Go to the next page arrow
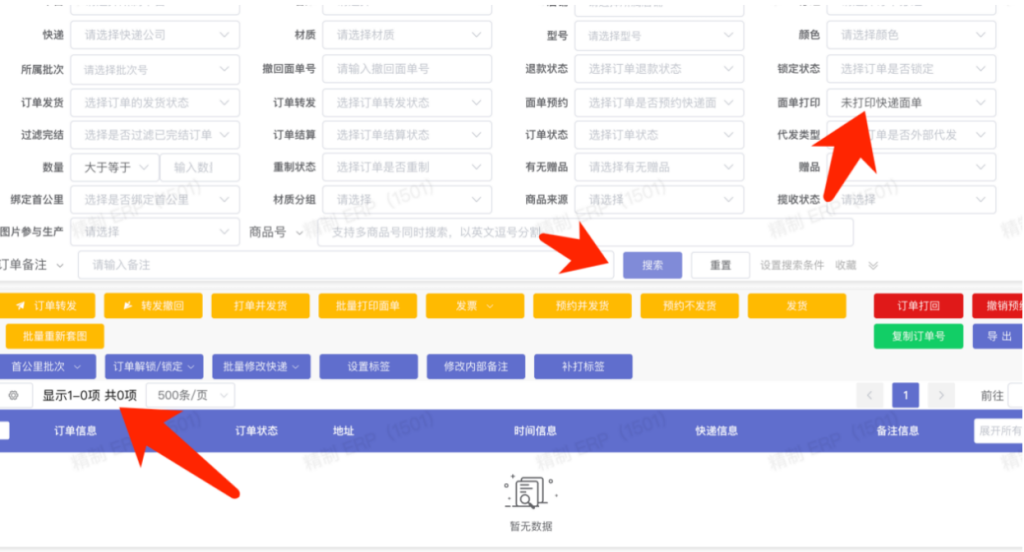Image resolution: width=1024 pixels, height=552 pixels. click(940, 396)
